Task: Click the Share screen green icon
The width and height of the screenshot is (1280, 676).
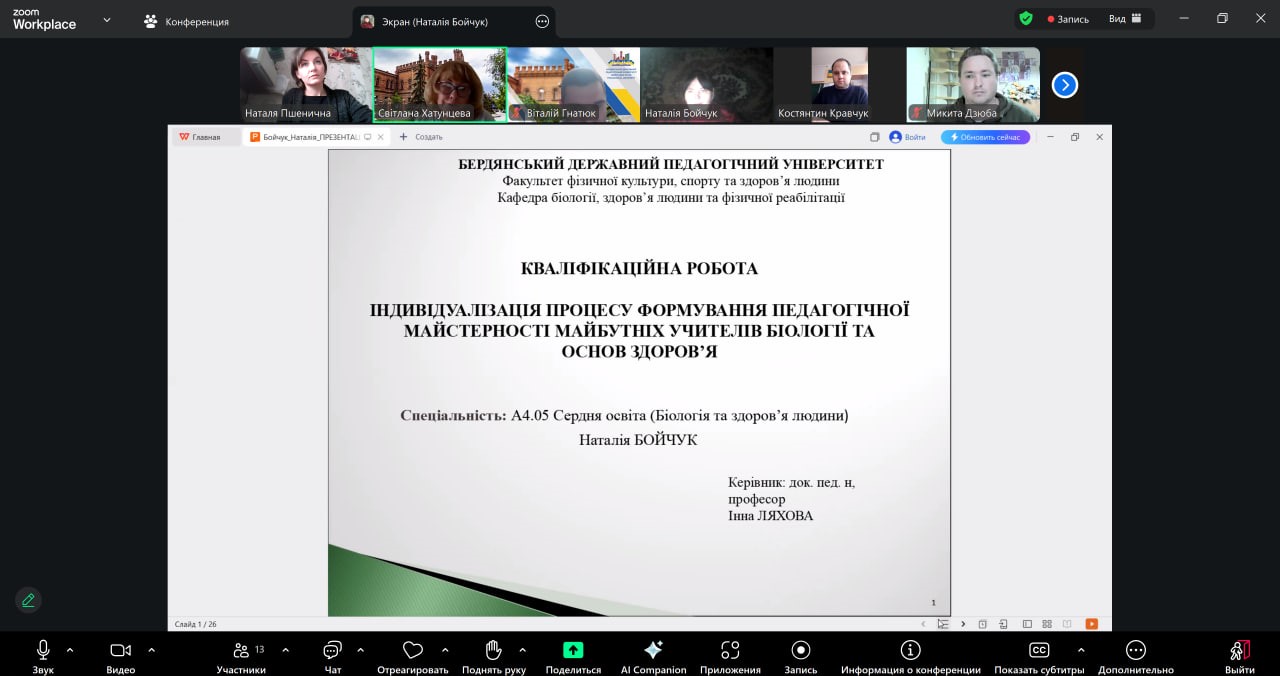Action: pos(573,651)
